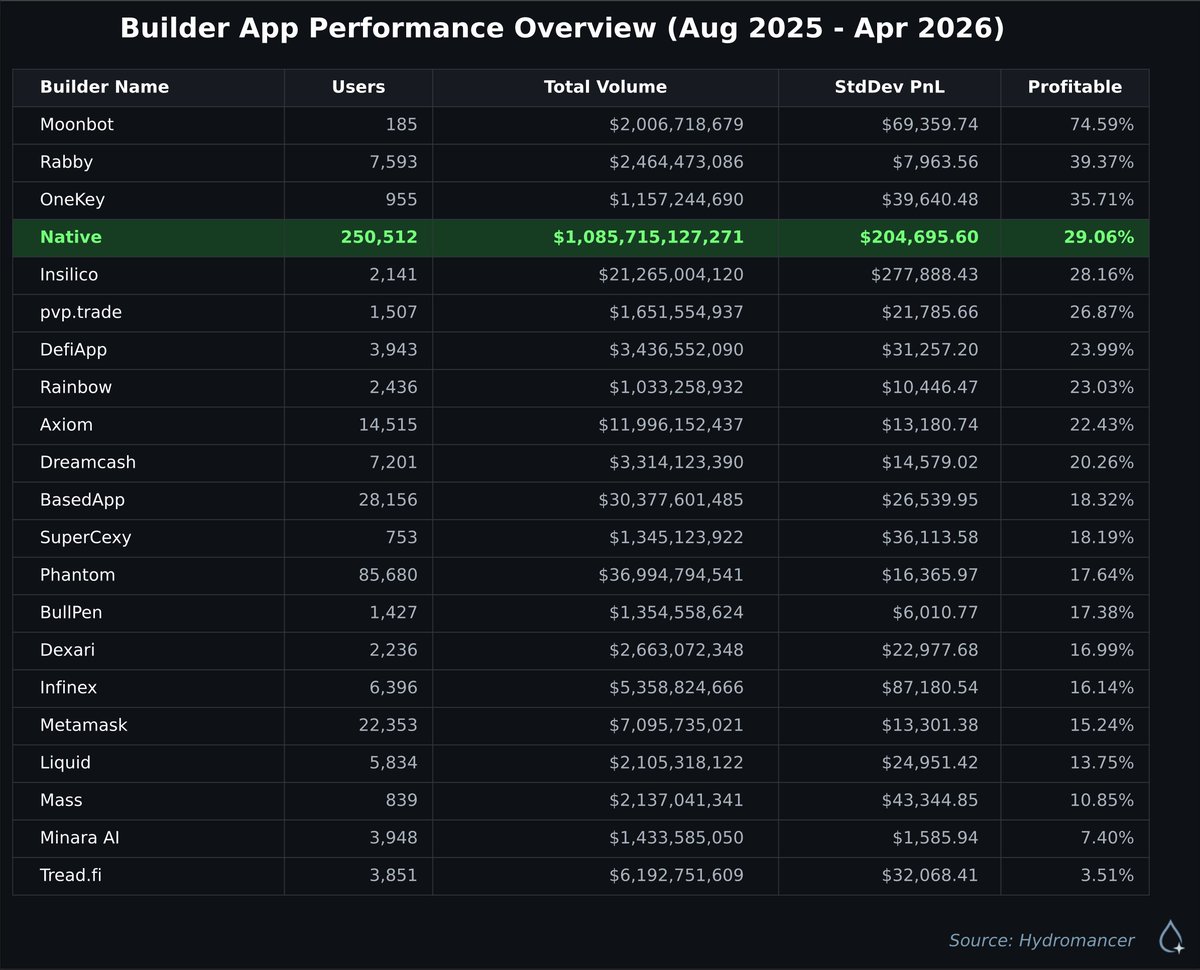
Task: Select the DefiApp builder name
Action: click(x=73, y=350)
